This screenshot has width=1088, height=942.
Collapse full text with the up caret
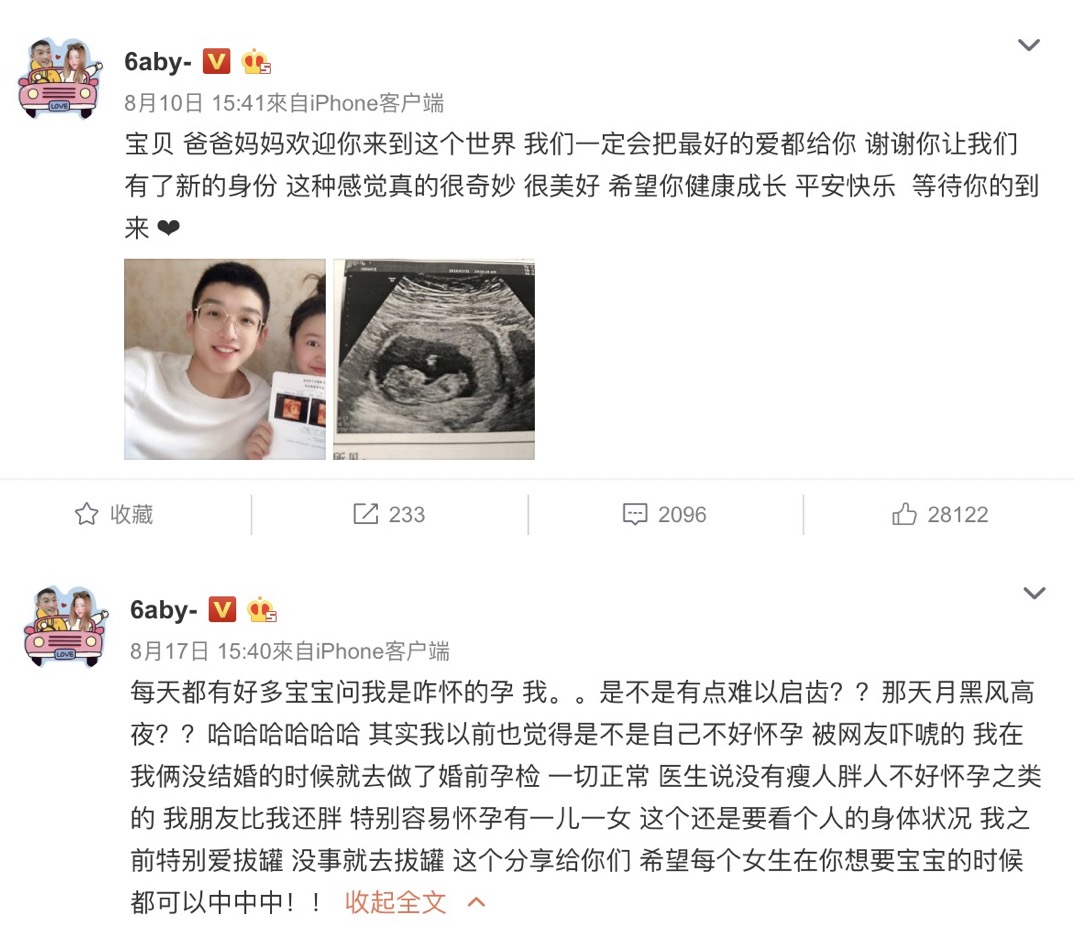click(x=477, y=902)
